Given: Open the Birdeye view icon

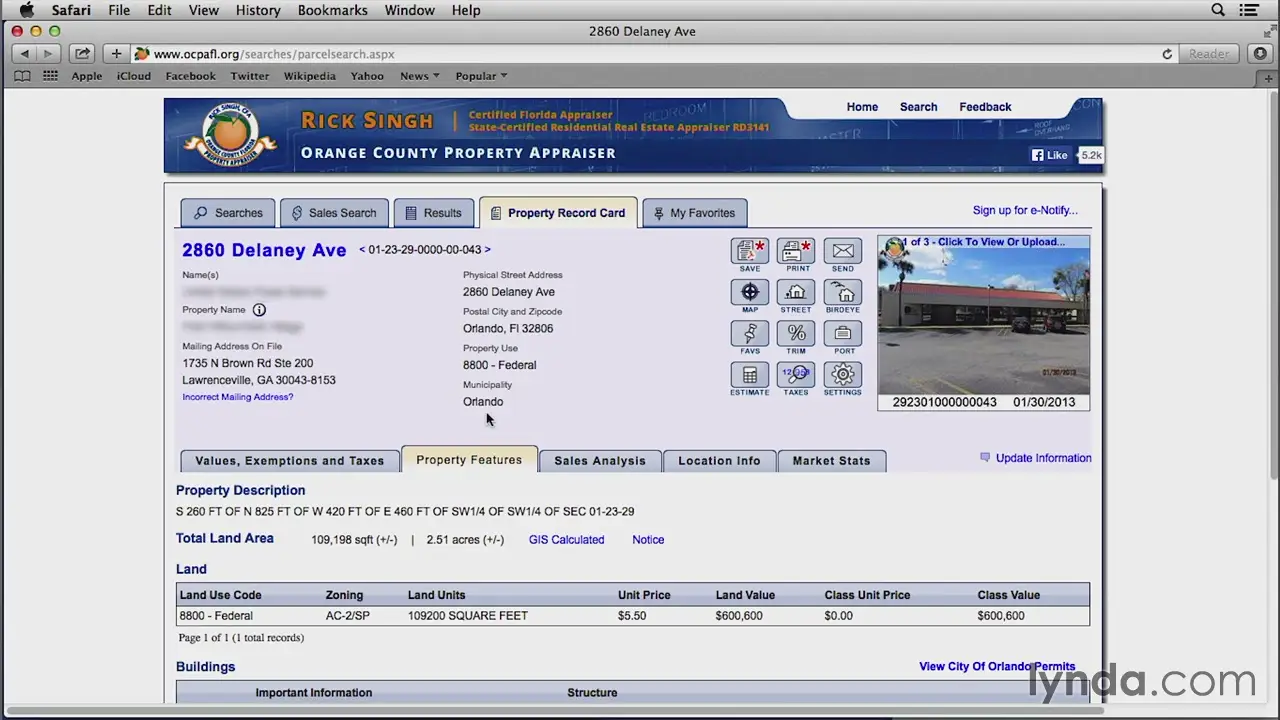Looking at the screenshot, I should (x=843, y=292).
